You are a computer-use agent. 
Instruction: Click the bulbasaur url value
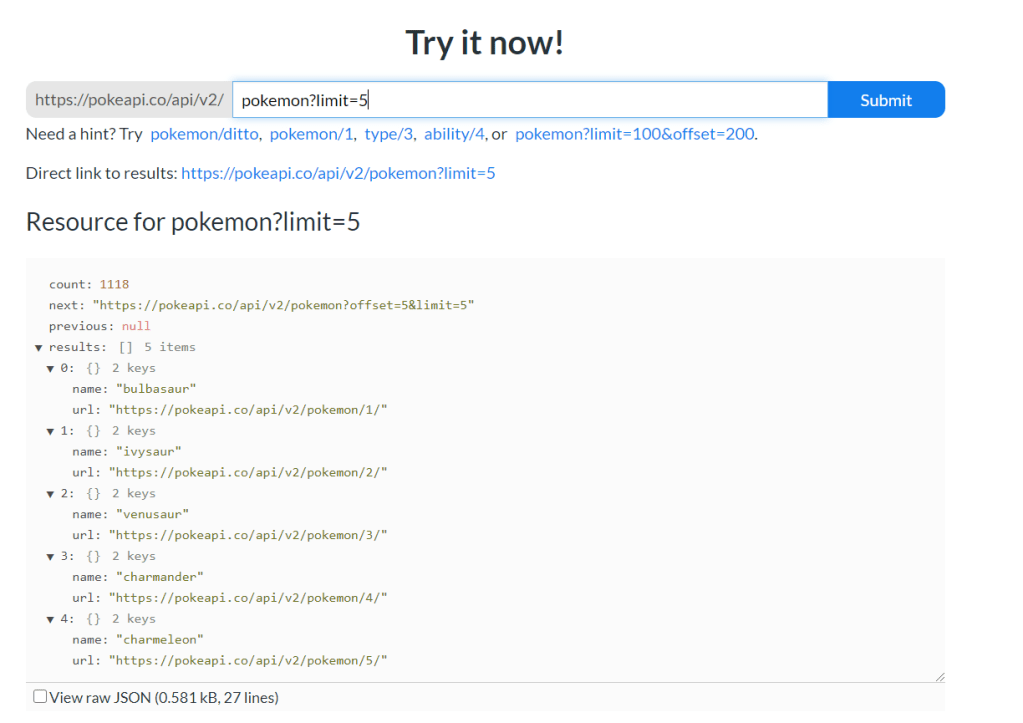pyautogui.click(x=247, y=410)
